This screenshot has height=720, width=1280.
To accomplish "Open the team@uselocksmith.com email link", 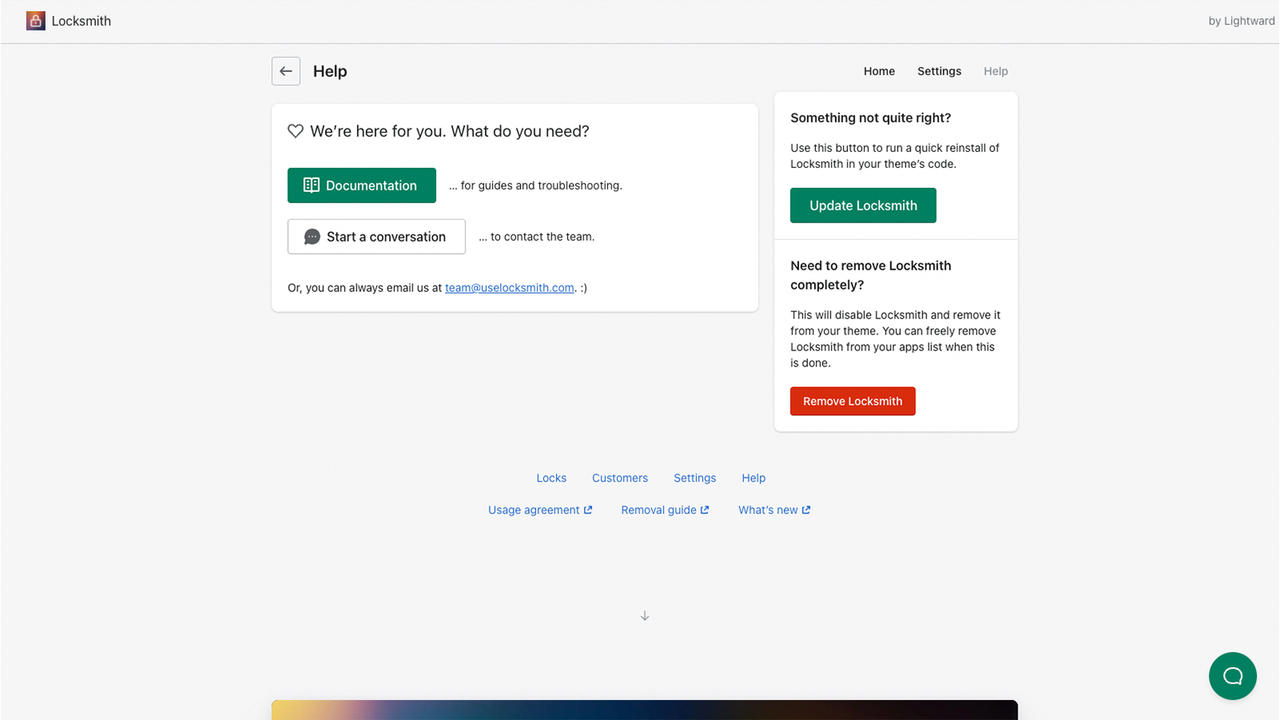I will 509,287.
